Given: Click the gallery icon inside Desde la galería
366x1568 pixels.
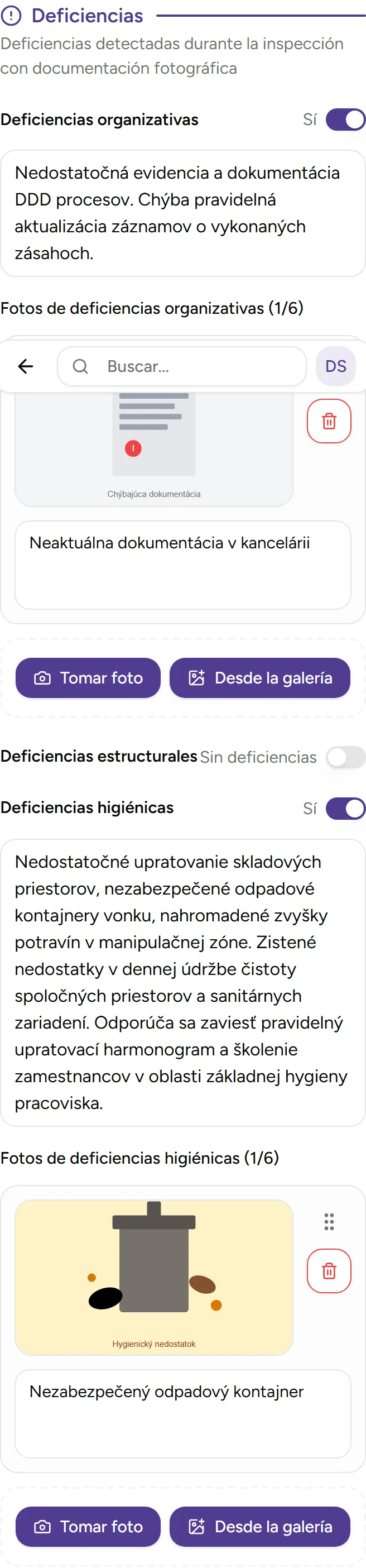Looking at the screenshot, I should [x=196, y=677].
